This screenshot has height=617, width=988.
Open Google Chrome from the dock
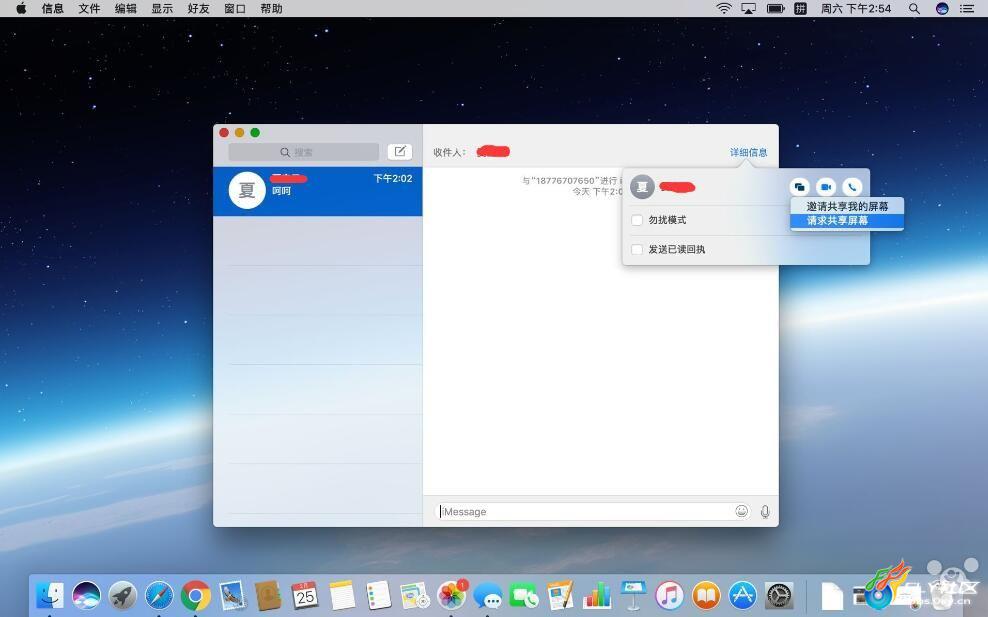click(x=196, y=595)
